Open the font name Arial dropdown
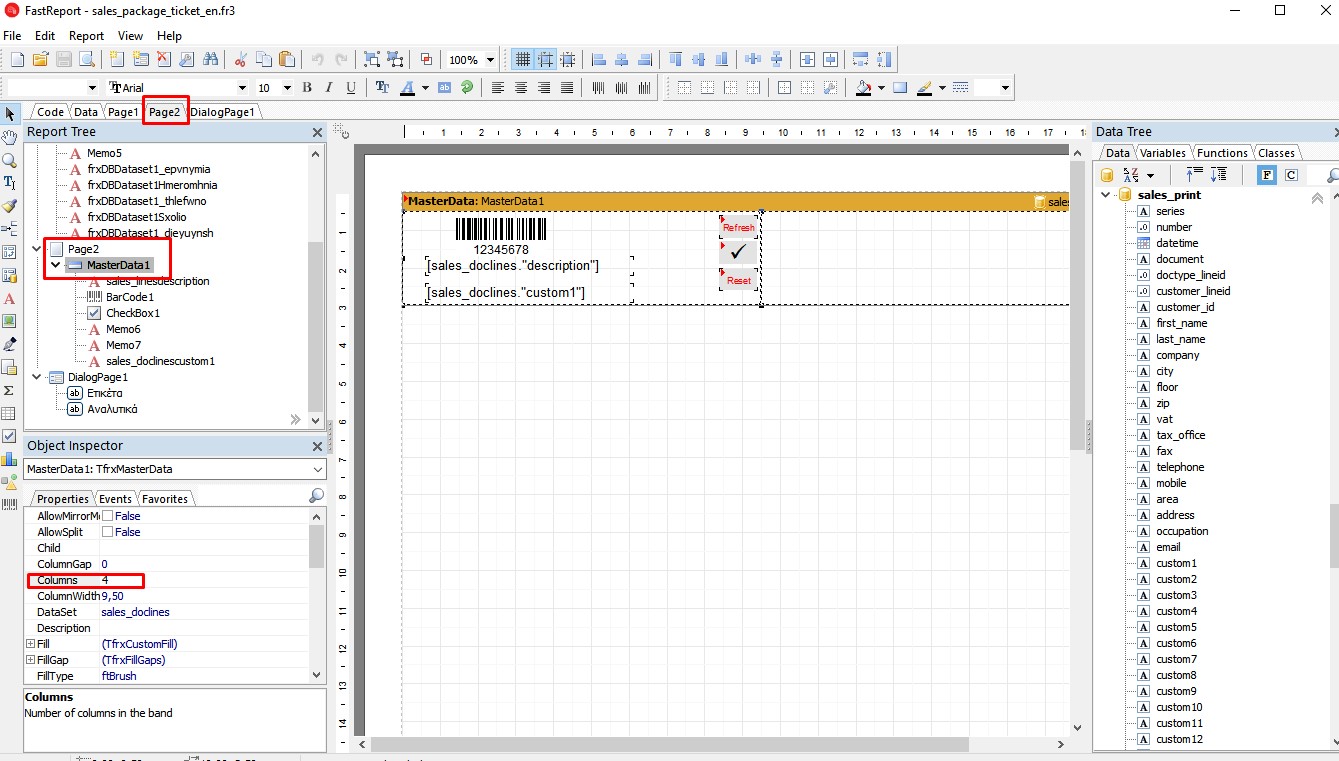1339x761 pixels. pyautogui.click(x=241, y=88)
